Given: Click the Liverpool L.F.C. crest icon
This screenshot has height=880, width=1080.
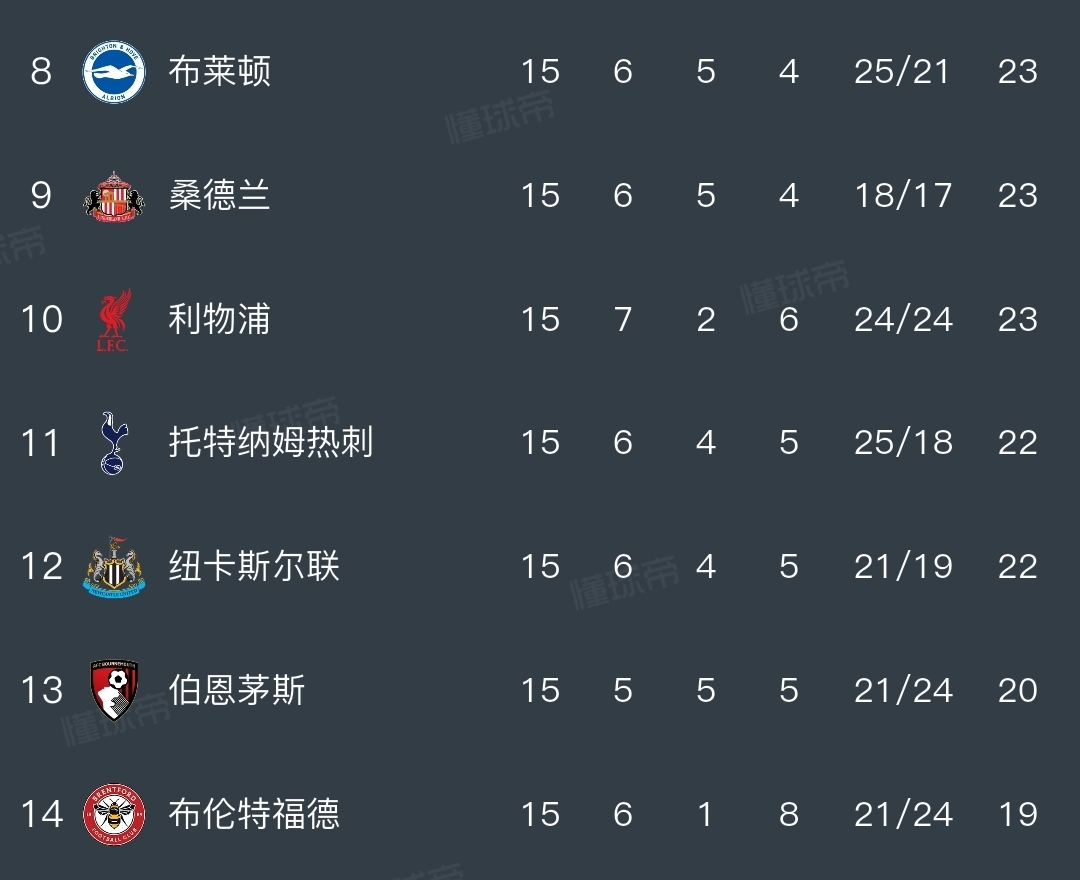Looking at the screenshot, I should [114, 320].
